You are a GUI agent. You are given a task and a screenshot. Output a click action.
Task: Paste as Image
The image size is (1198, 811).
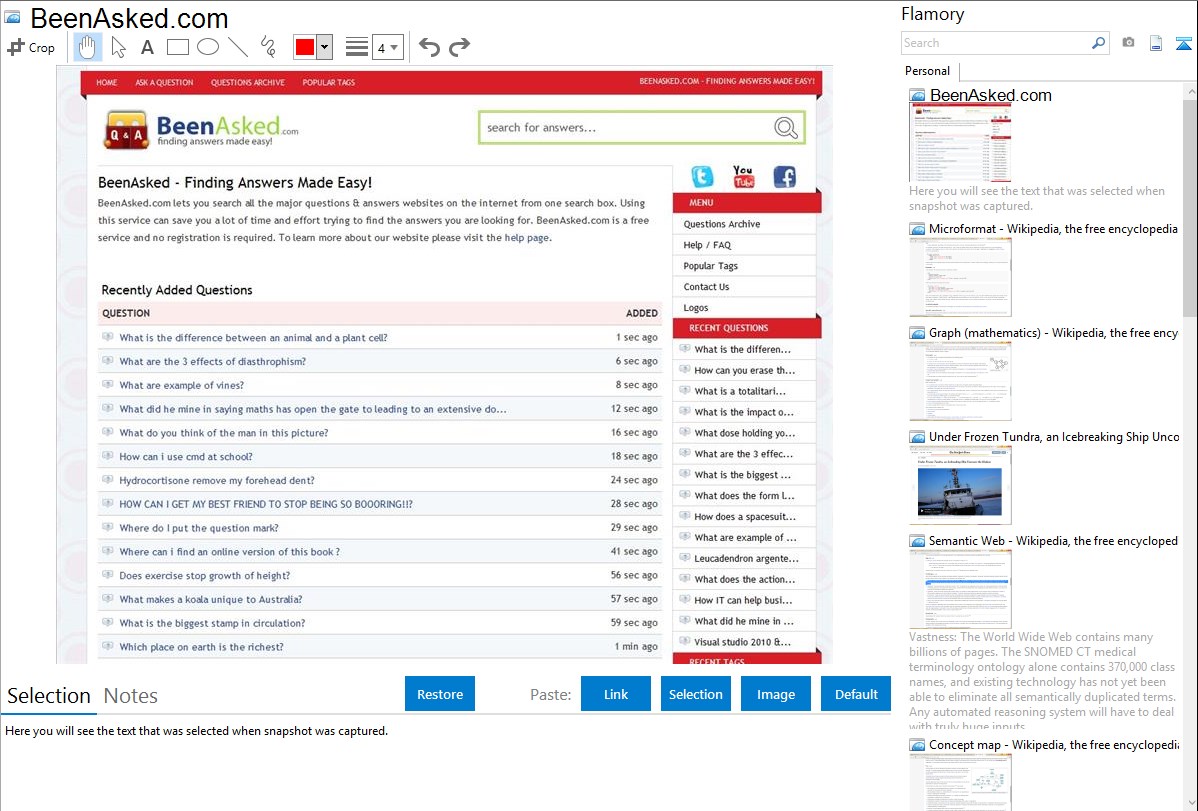(x=775, y=694)
